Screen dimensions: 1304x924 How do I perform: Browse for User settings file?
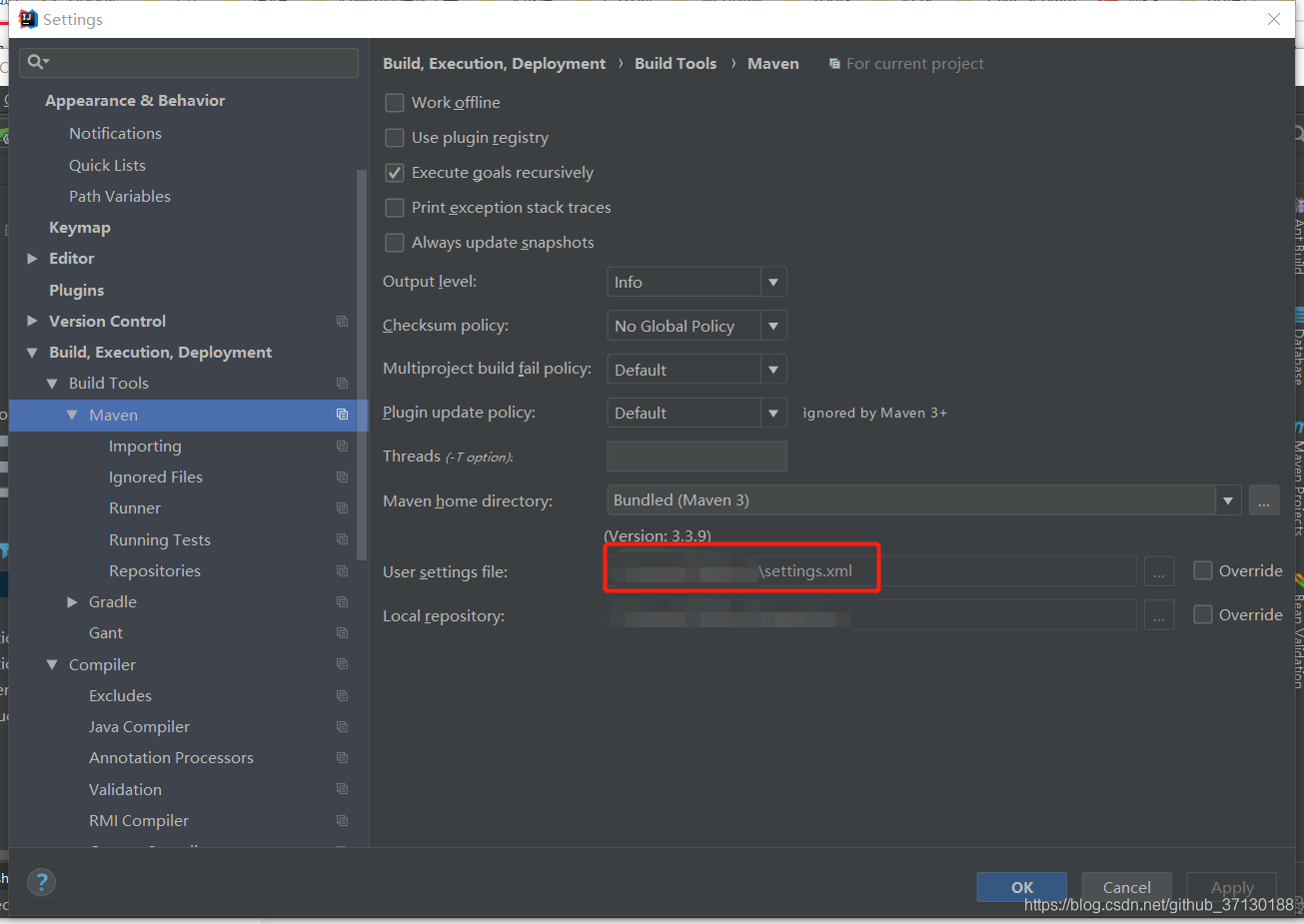pyautogui.click(x=1158, y=571)
